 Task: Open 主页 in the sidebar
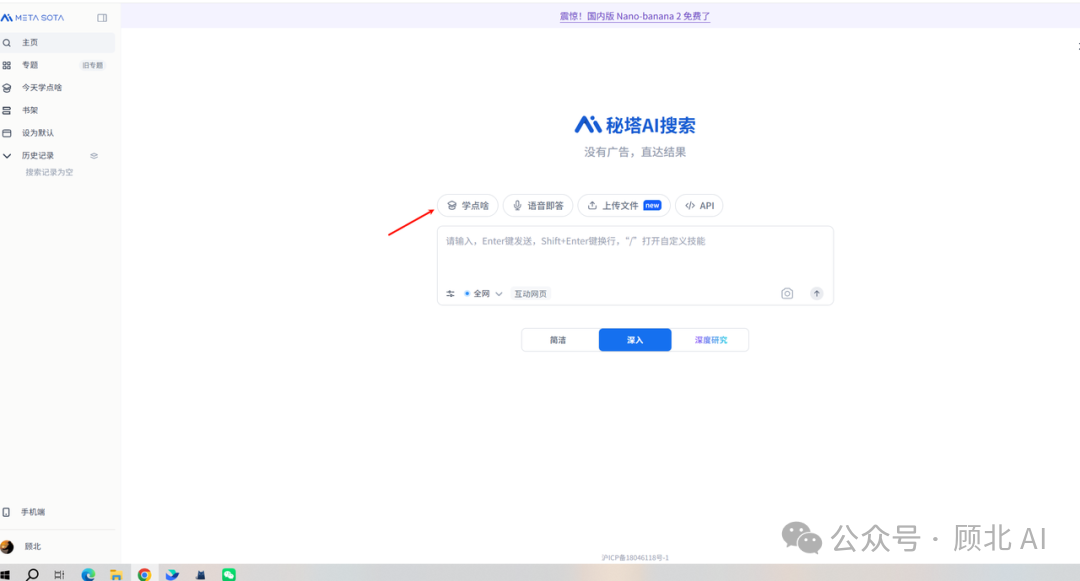click(57, 43)
